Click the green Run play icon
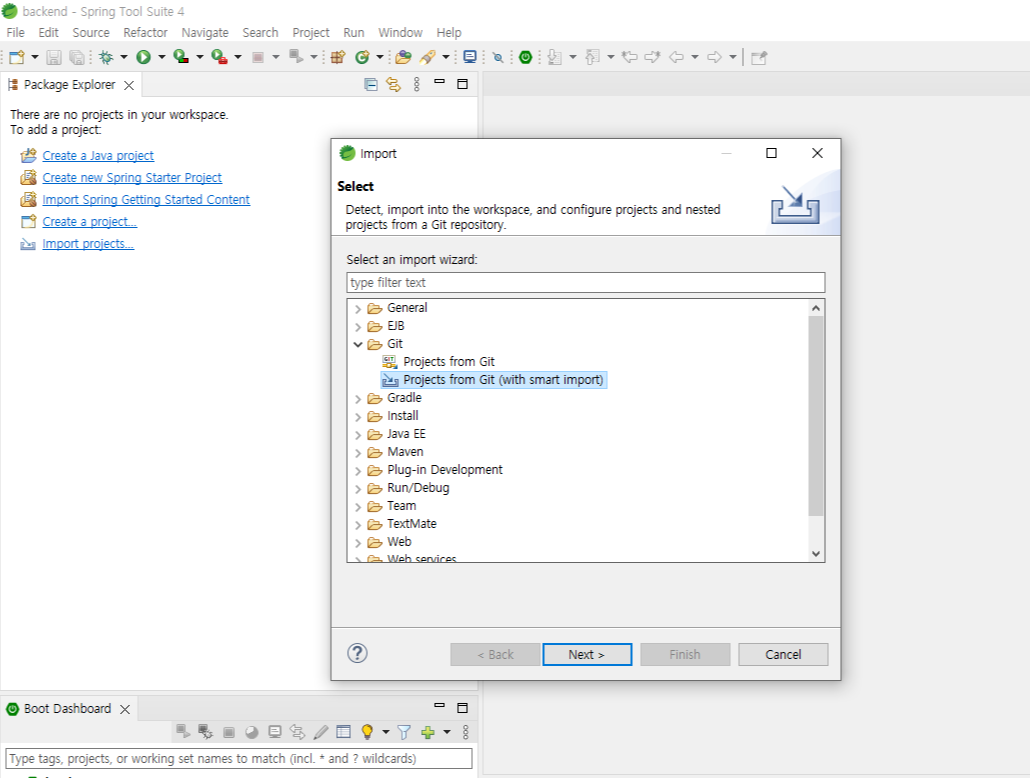 click(143, 57)
